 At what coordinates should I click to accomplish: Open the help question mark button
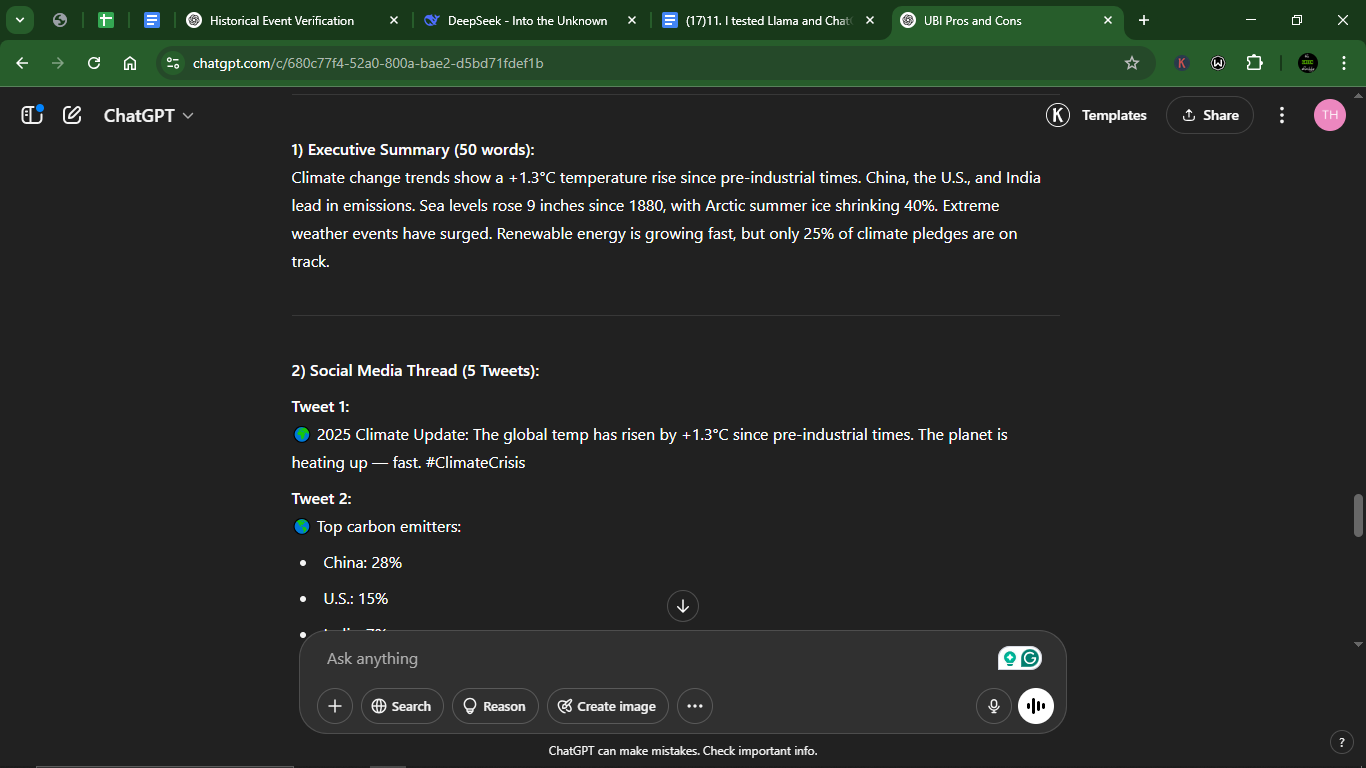[1342, 742]
